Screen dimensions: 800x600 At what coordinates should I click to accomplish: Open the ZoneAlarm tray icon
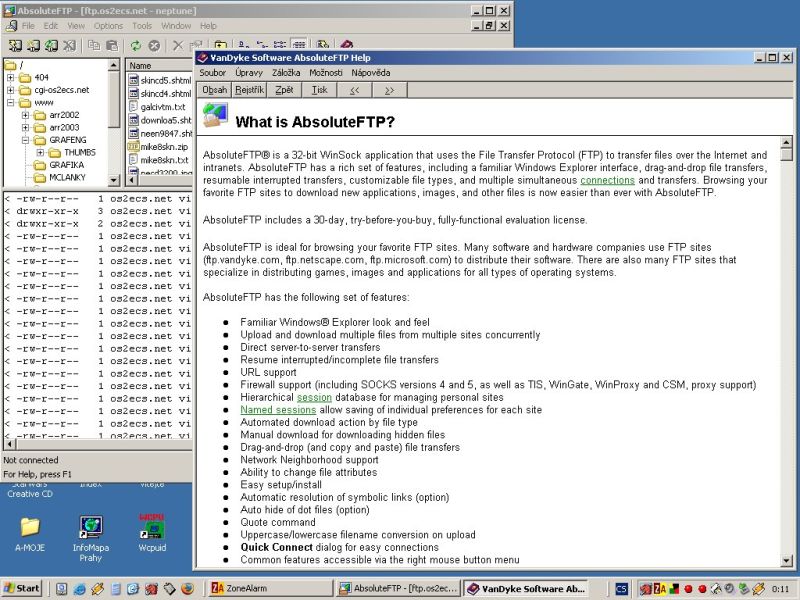[658, 589]
